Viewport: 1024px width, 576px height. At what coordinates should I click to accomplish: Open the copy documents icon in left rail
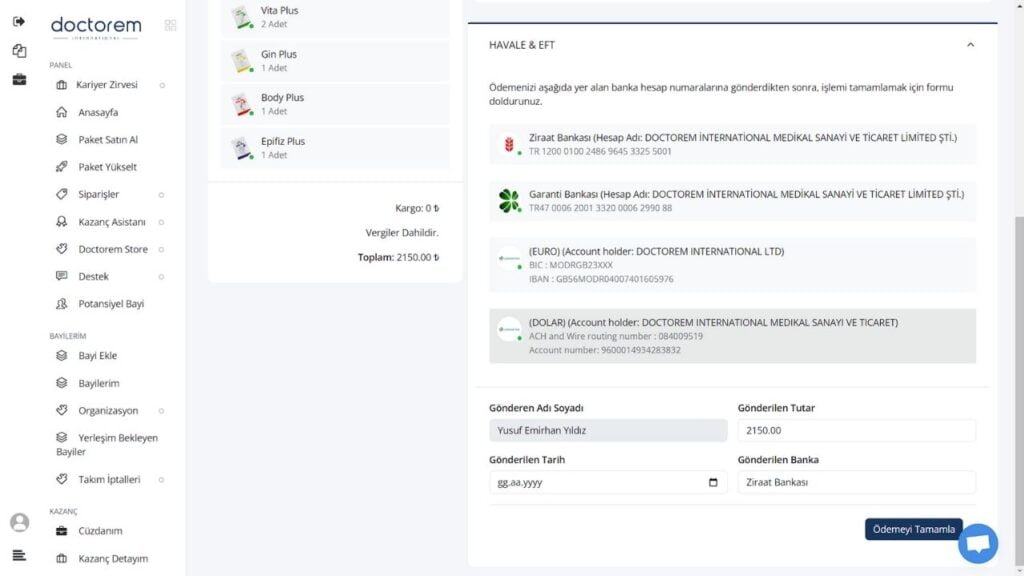coord(19,50)
